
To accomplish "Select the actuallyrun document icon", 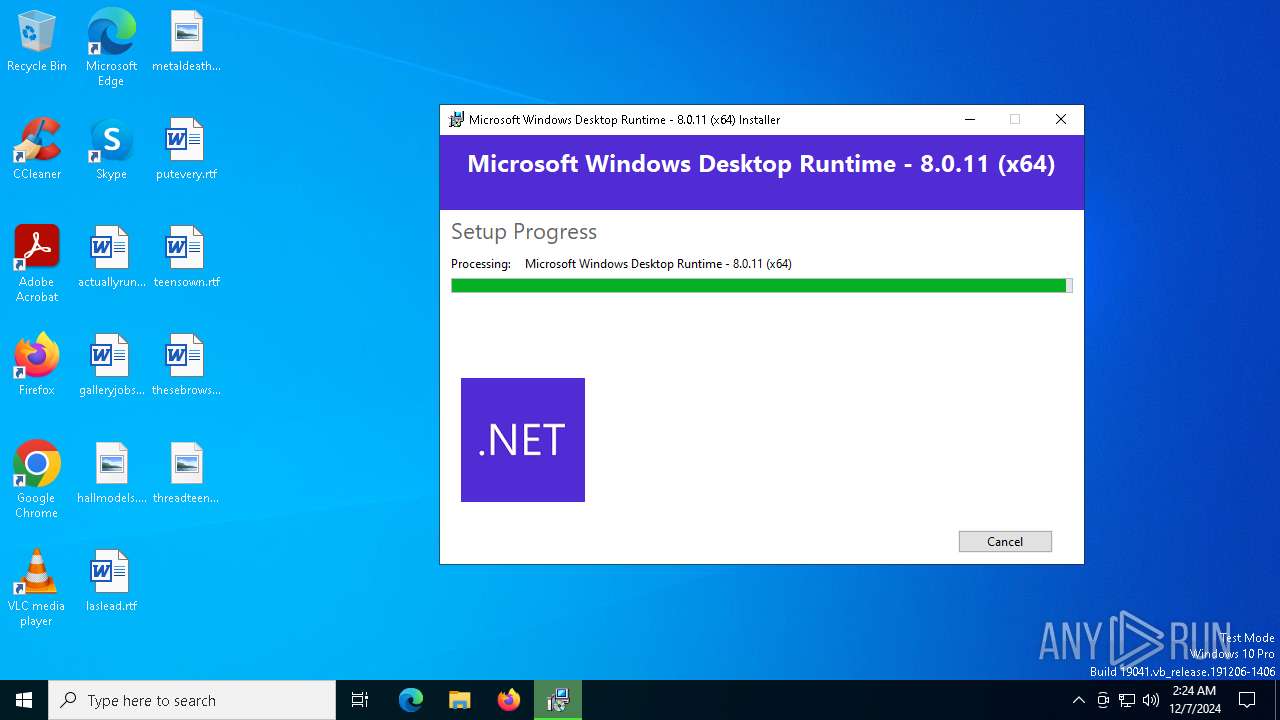I will pos(111,257).
